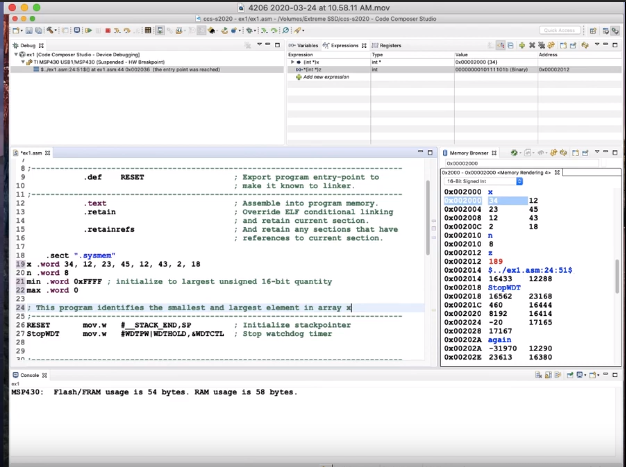This screenshot has width=626, height=467.
Task: Click the StopWDT label in memory browser
Action: click(x=504, y=287)
